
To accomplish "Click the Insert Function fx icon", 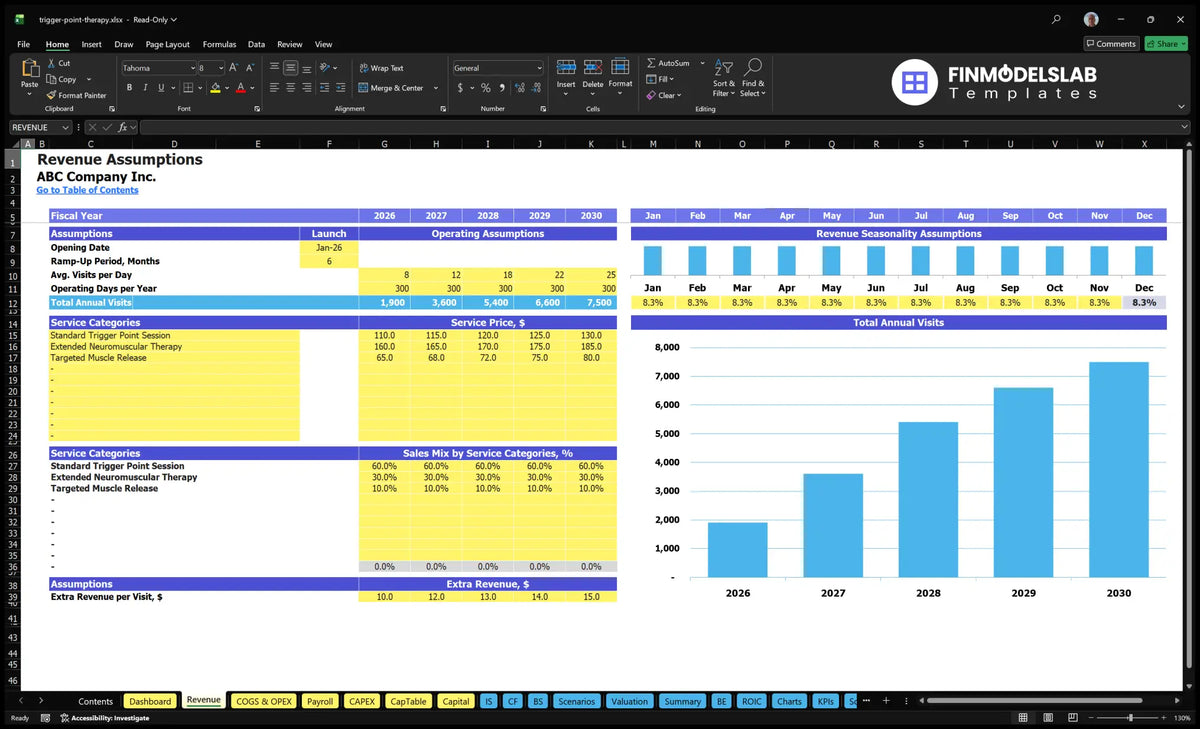I will 123,127.
